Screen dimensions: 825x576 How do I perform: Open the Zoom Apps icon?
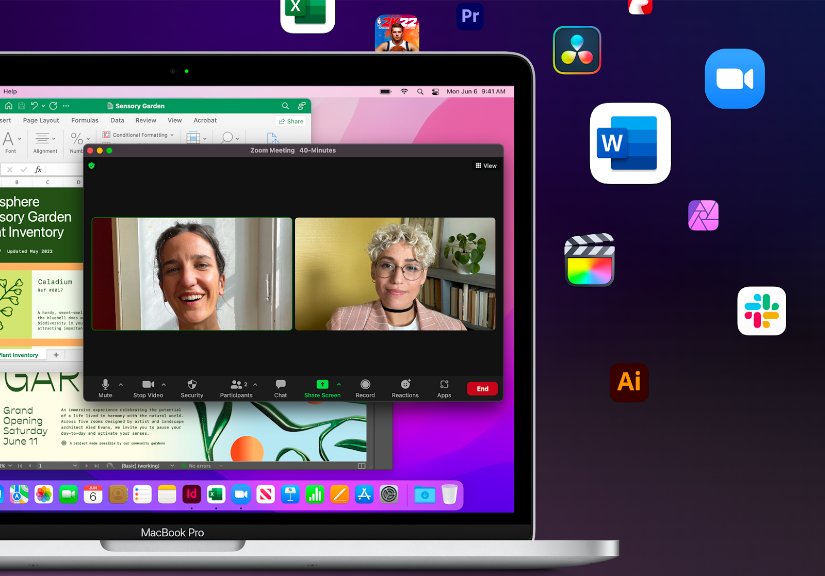tap(444, 384)
